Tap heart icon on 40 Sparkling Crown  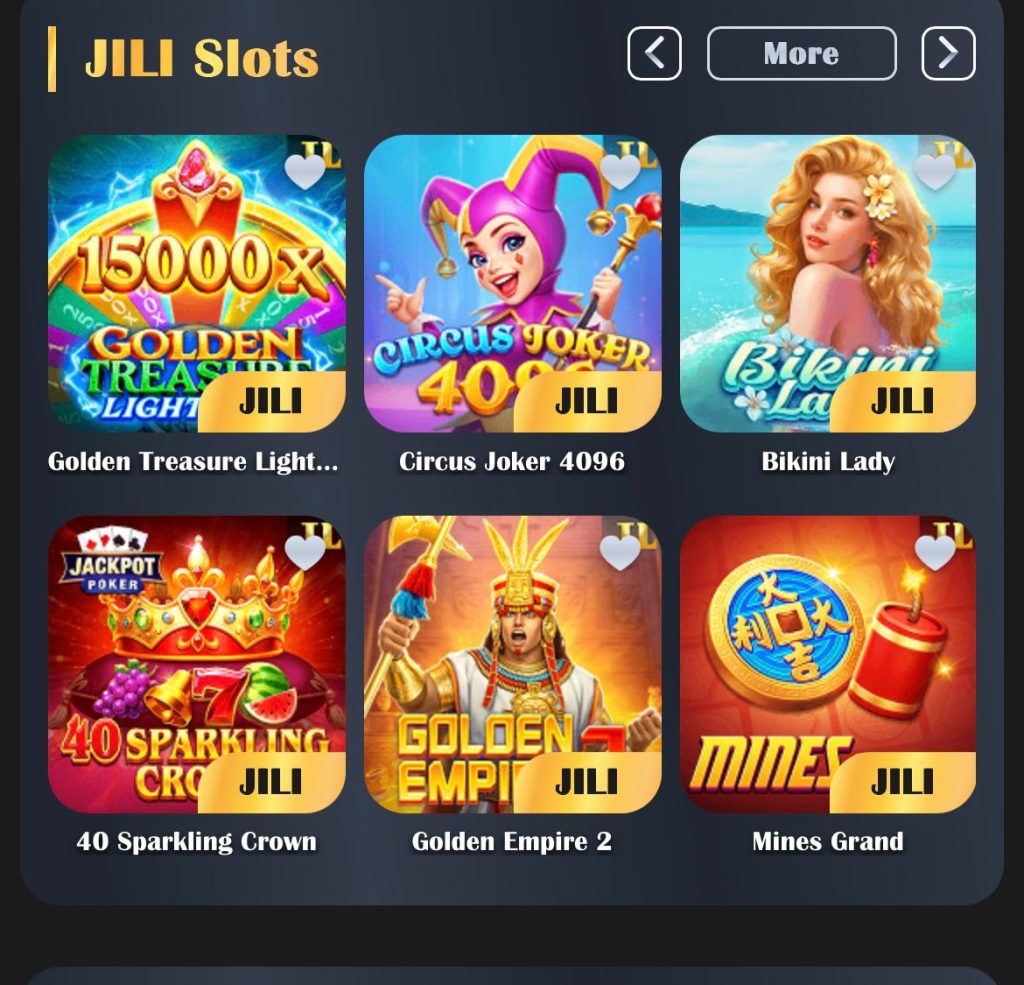click(305, 553)
